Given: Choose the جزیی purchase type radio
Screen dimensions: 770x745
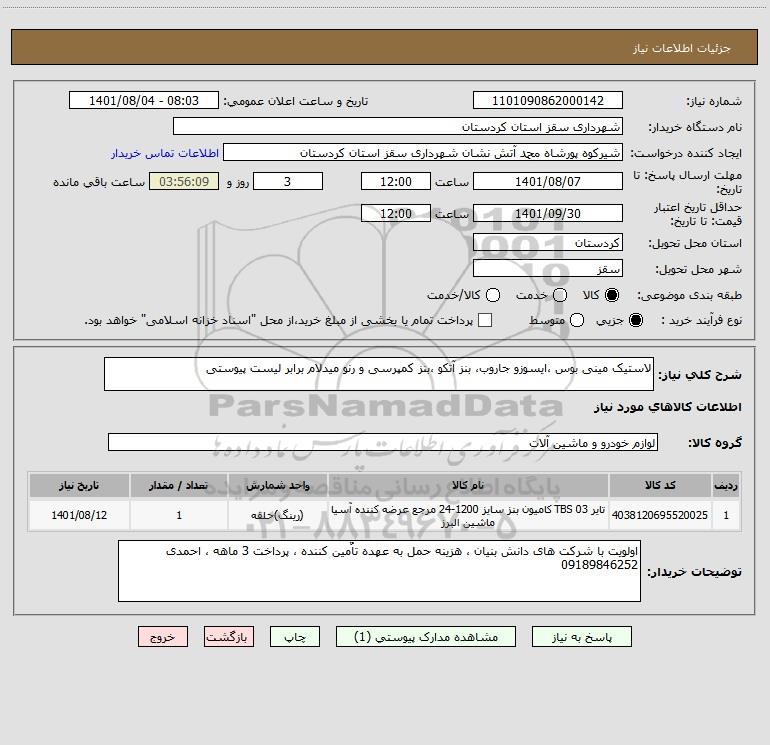Looking at the screenshot, I should coord(635,320).
